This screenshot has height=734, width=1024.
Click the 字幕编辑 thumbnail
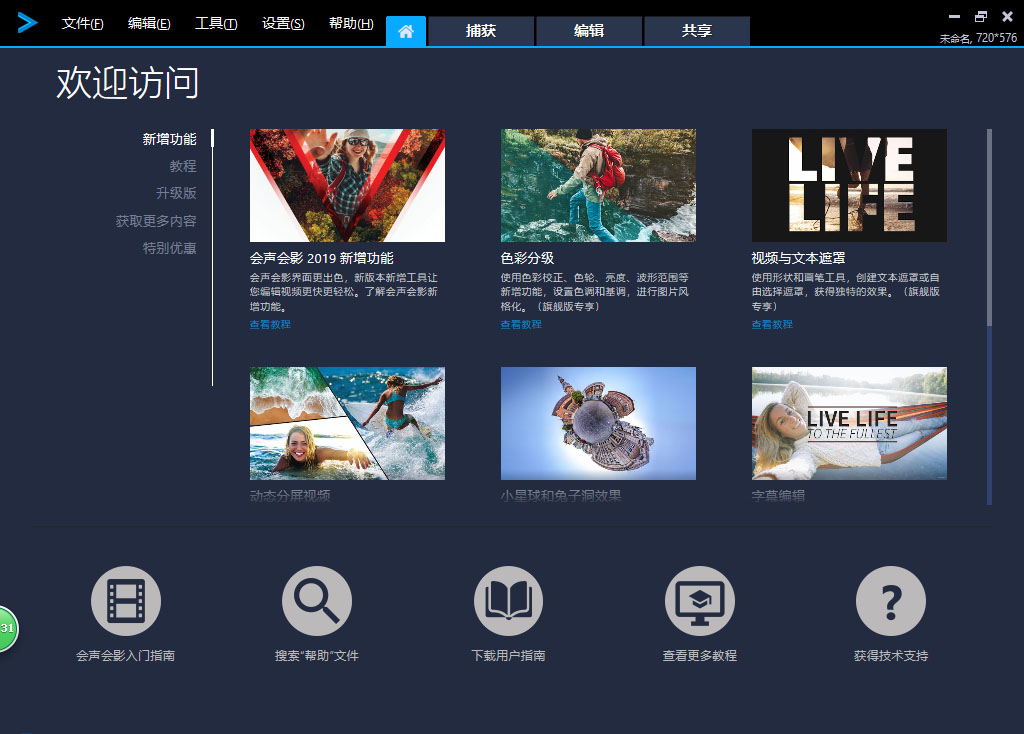[x=849, y=423]
